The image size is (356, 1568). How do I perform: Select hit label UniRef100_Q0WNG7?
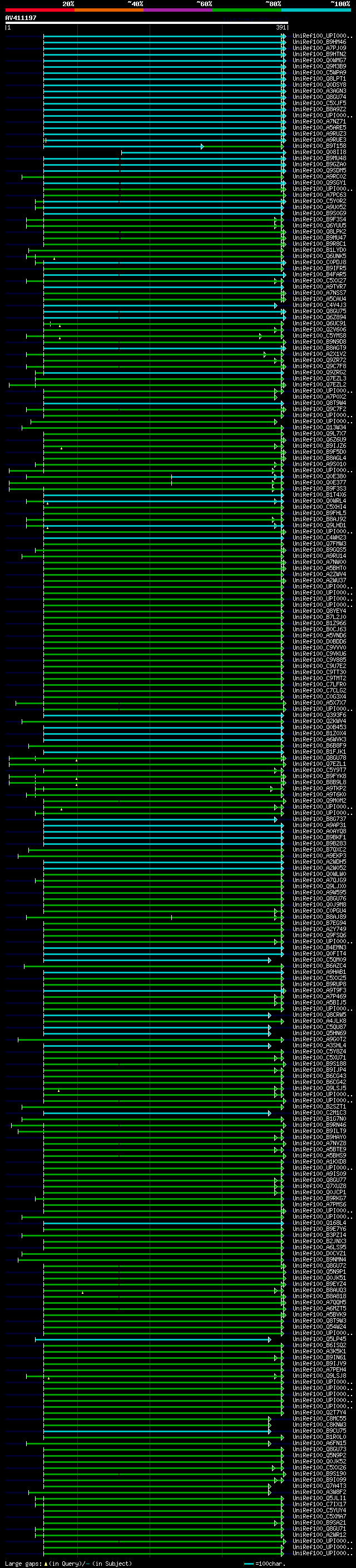319,61
